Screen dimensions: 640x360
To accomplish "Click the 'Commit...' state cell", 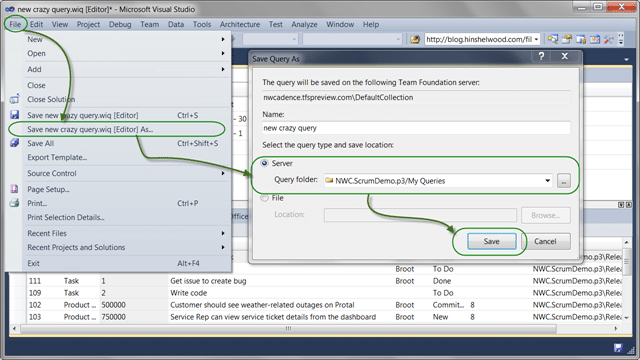I will pyautogui.click(x=448, y=305).
